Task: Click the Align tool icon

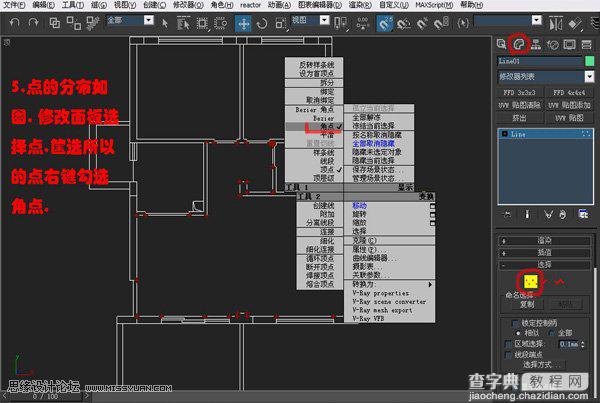Action: [x=575, y=24]
